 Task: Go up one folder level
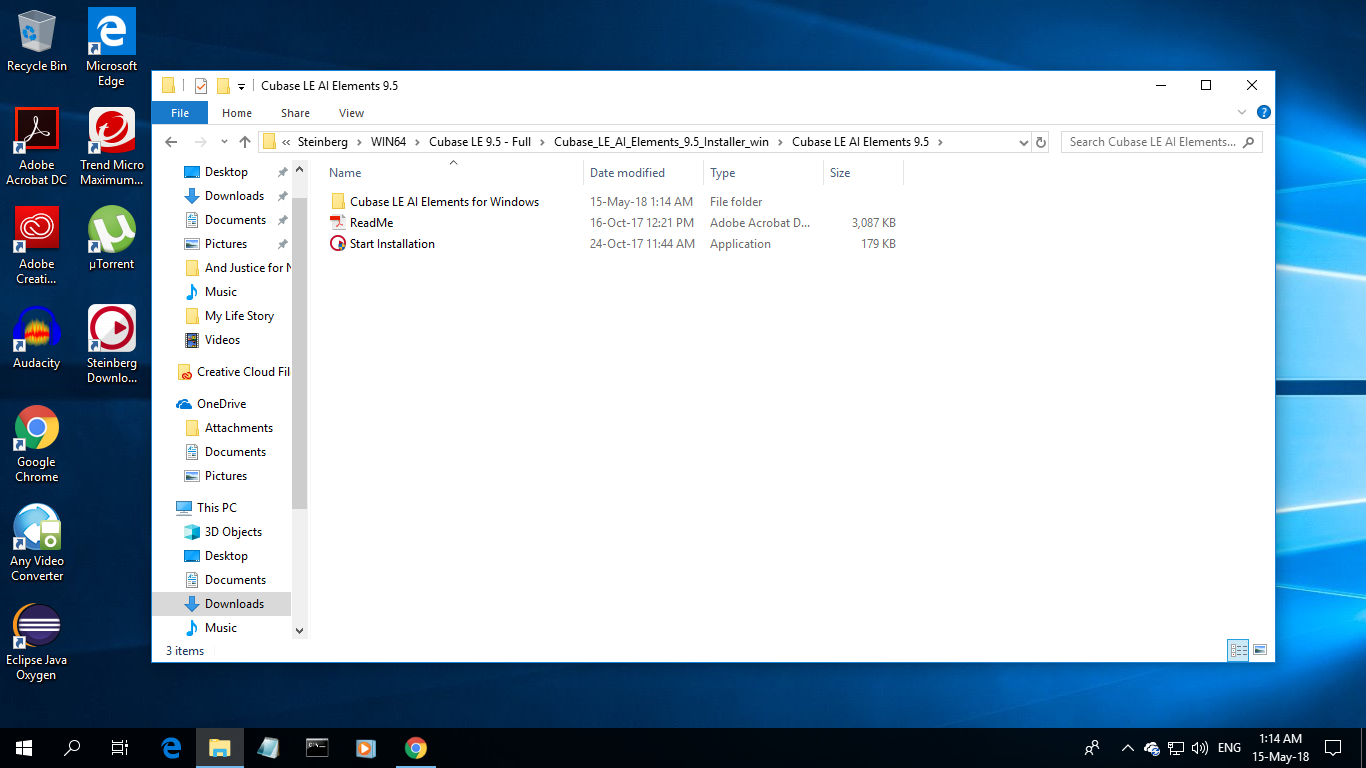coord(245,142)
